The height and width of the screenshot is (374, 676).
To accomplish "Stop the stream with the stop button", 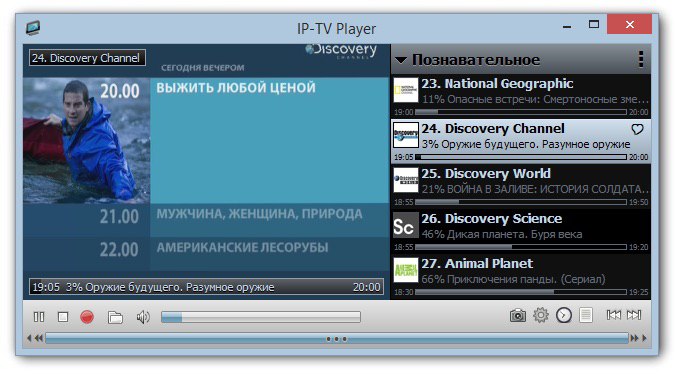I will click(63, 317).
